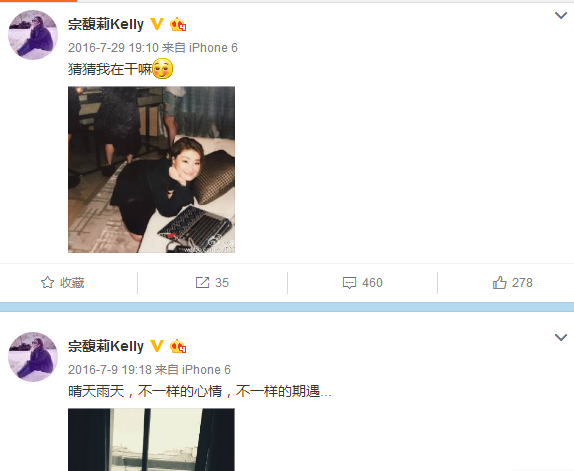Click the 278 like count
Viewport: 574px width, 471px height.
[x=522, y=283]
